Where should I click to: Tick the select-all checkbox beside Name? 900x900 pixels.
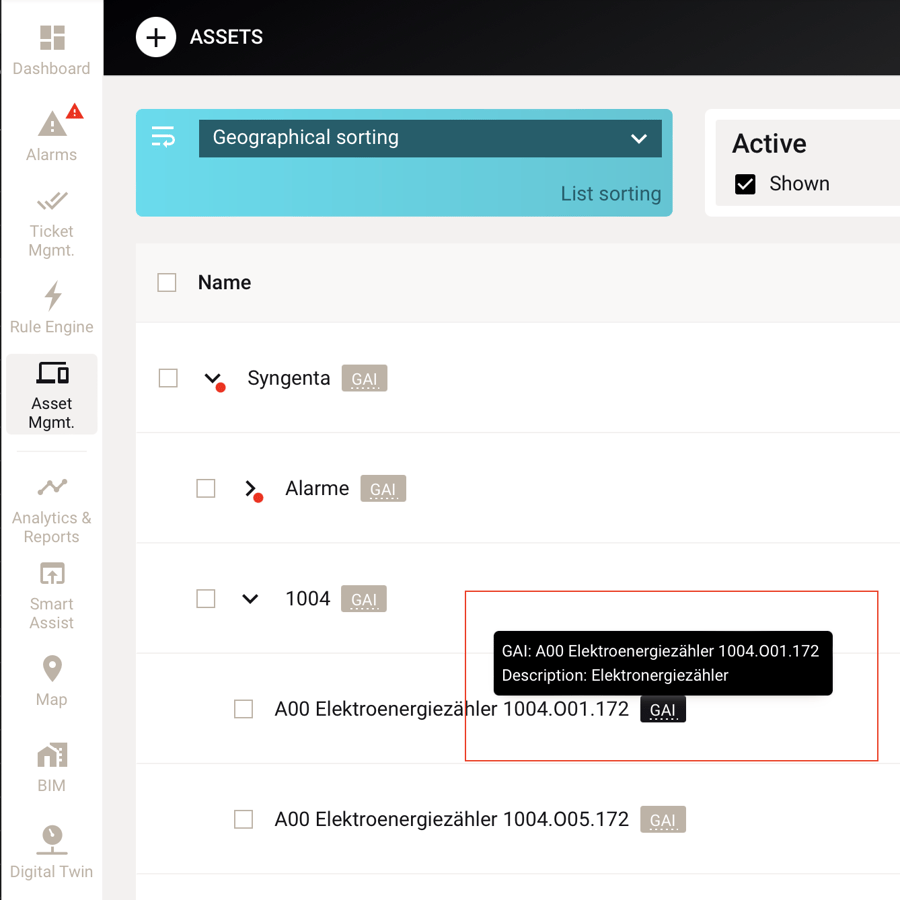coord(167,282)
